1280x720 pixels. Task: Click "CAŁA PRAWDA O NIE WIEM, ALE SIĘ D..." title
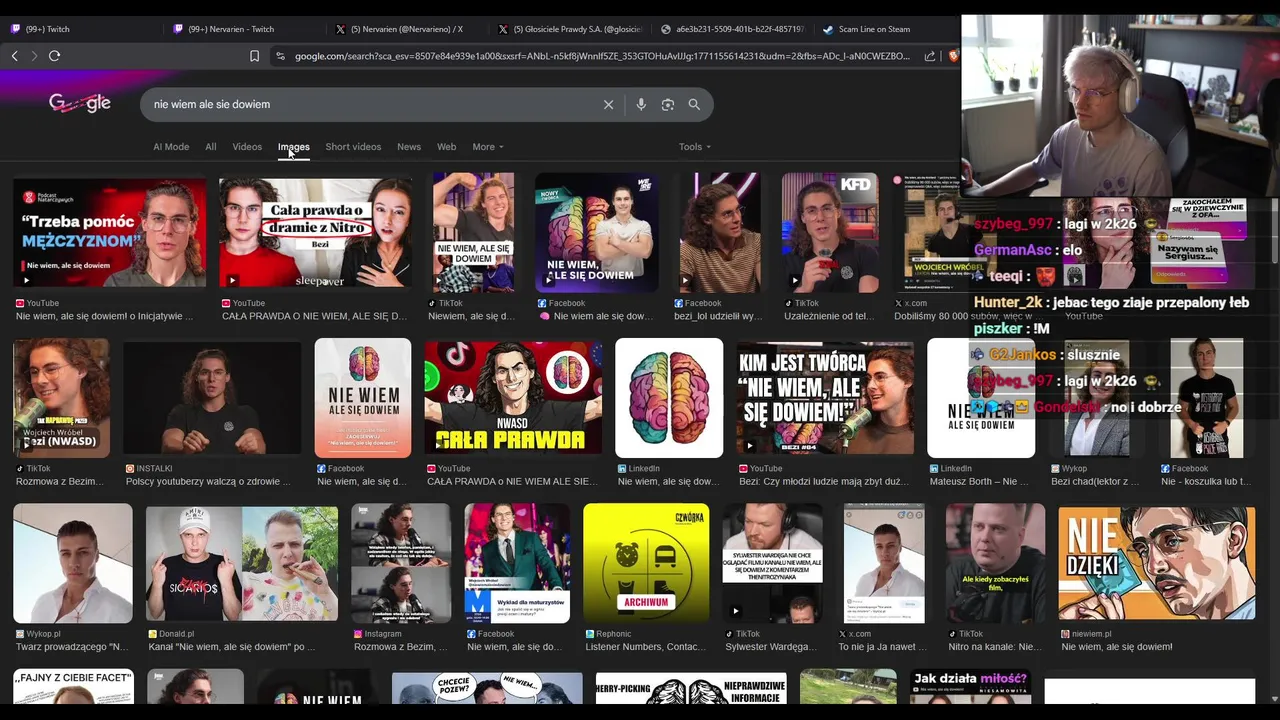tap(314, 316)
